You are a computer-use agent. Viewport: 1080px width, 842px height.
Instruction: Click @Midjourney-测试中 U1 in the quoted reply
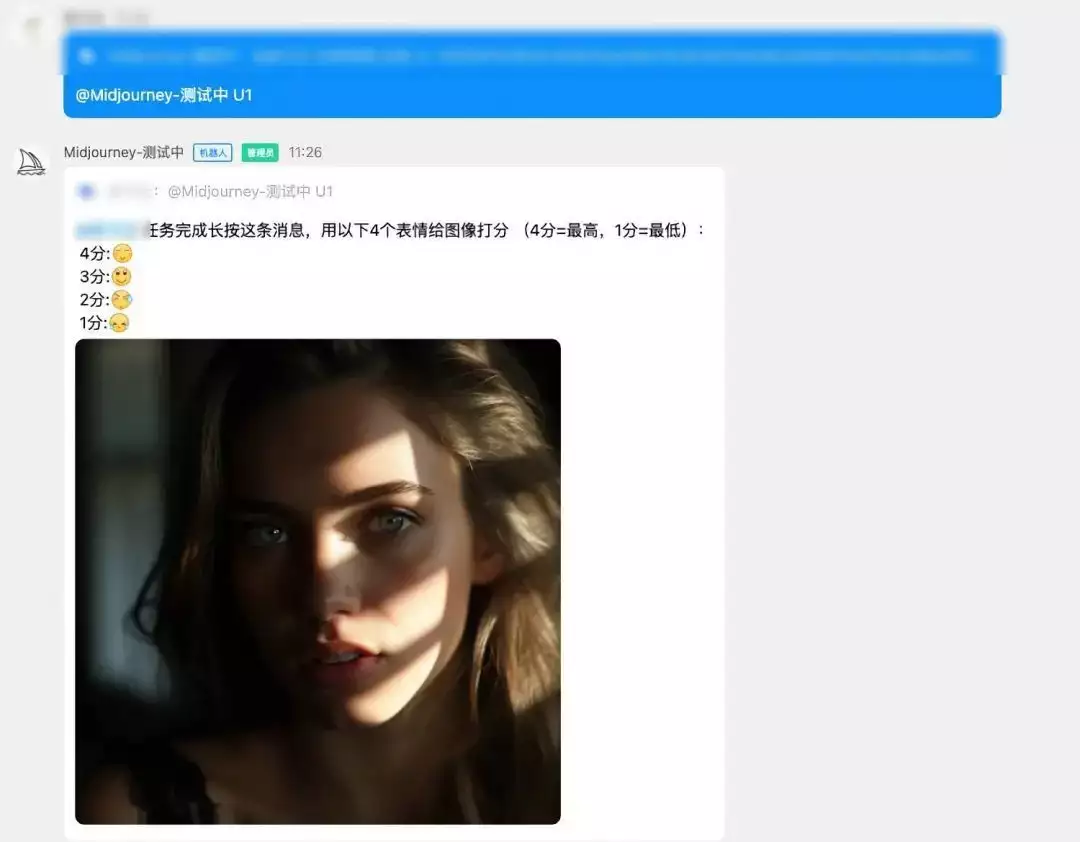click(x=250, y=191)
